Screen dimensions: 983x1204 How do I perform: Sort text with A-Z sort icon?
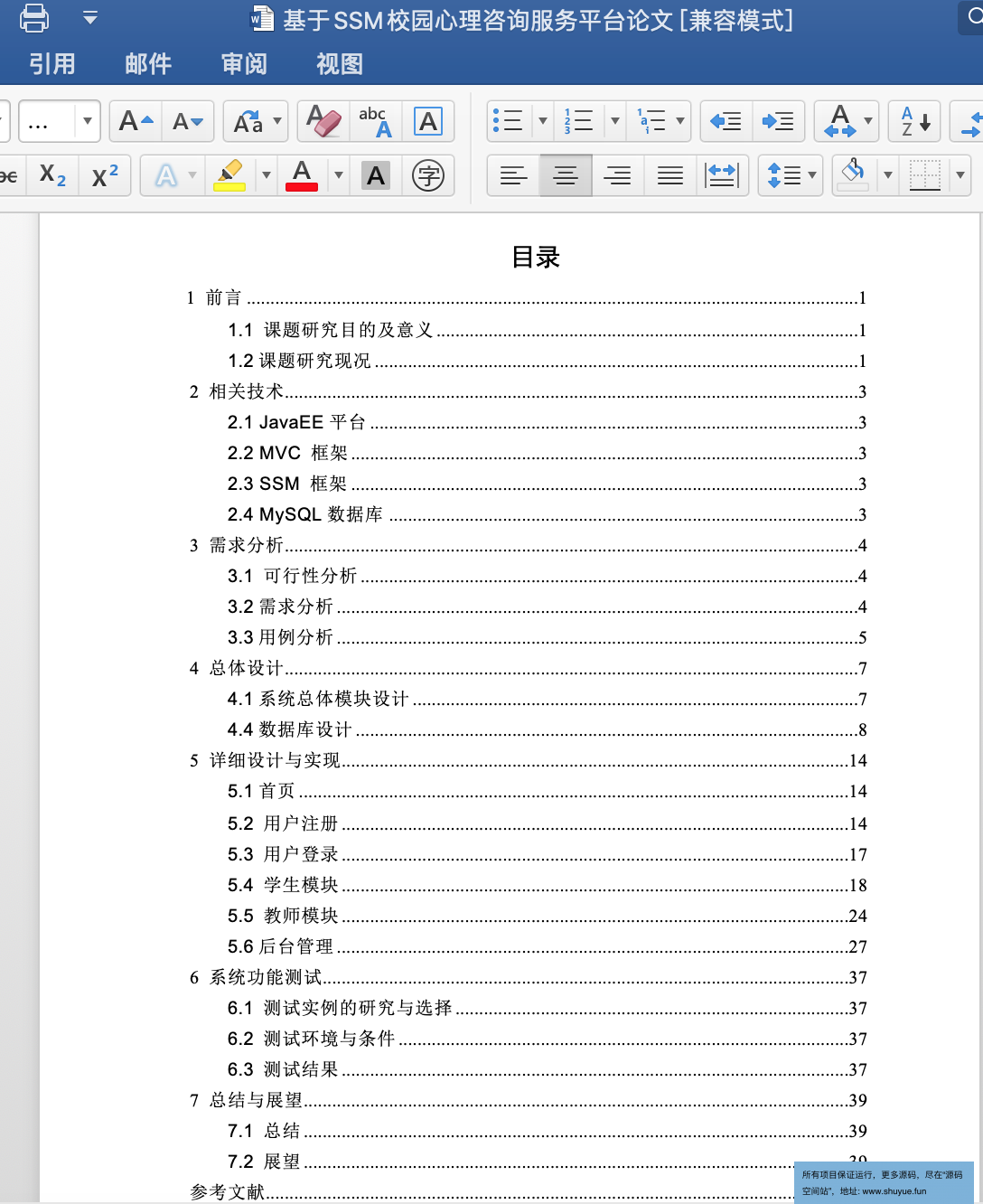click(x=914, y=121)
